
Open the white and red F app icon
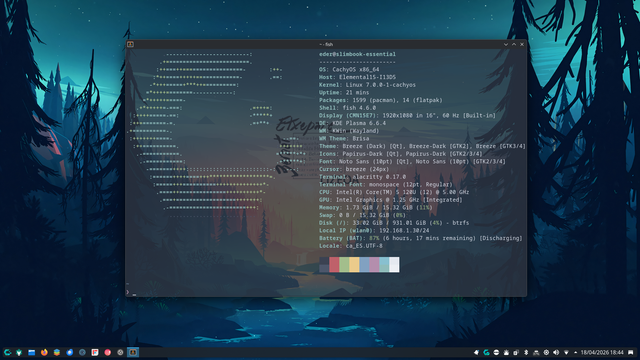tap(95, 352)
